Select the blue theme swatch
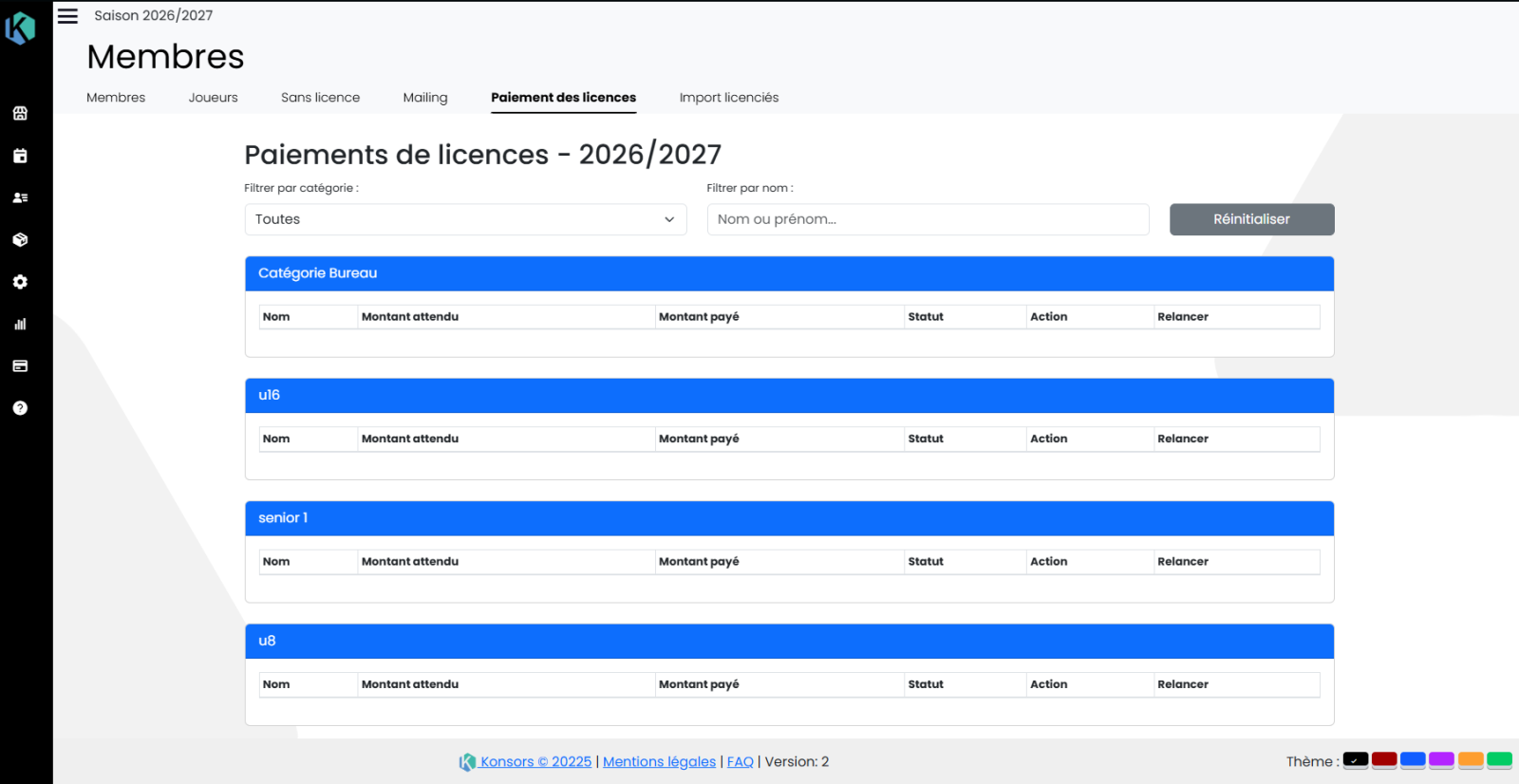Viewport: 1519px width, 784px height. [1413, 759]
